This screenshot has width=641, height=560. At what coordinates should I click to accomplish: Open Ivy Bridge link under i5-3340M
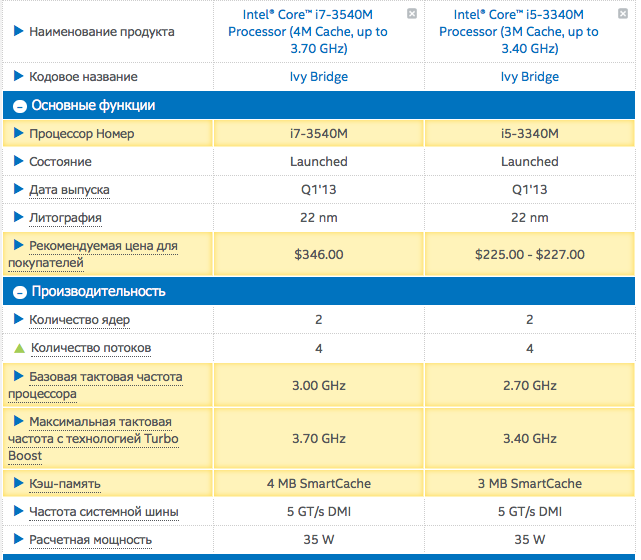(530, 77)
